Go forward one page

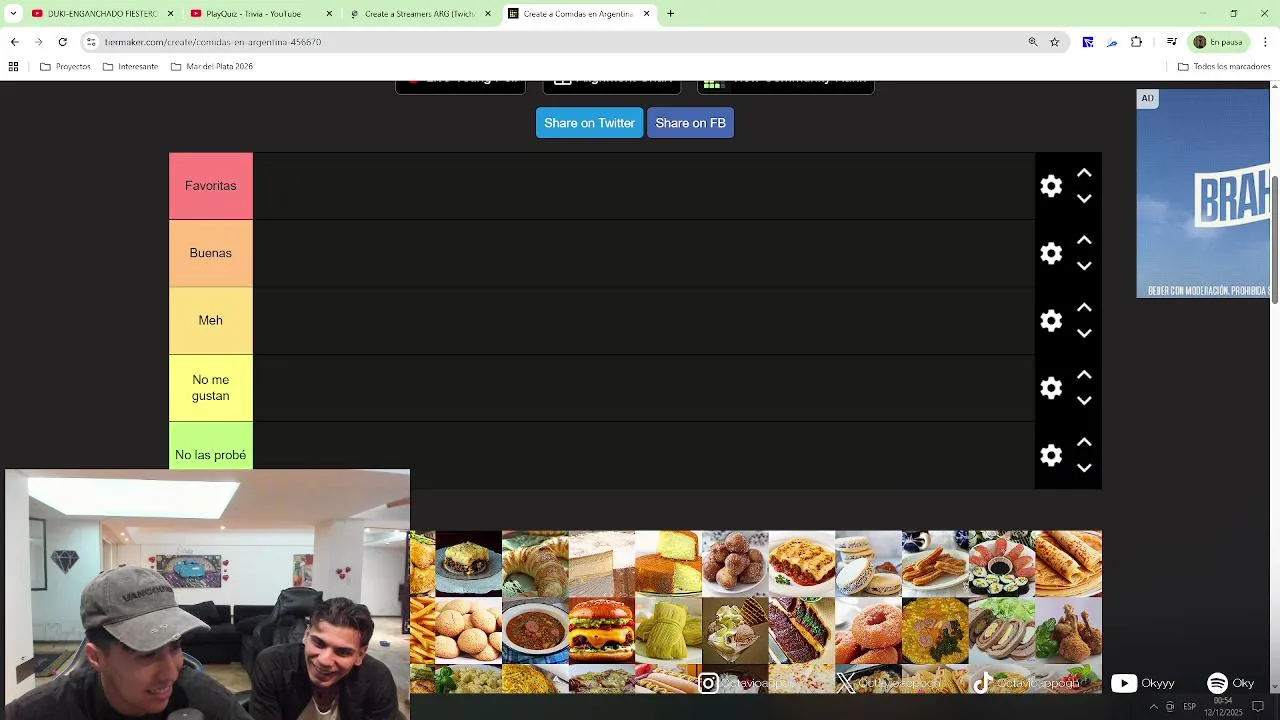click(x=38, y=42)
